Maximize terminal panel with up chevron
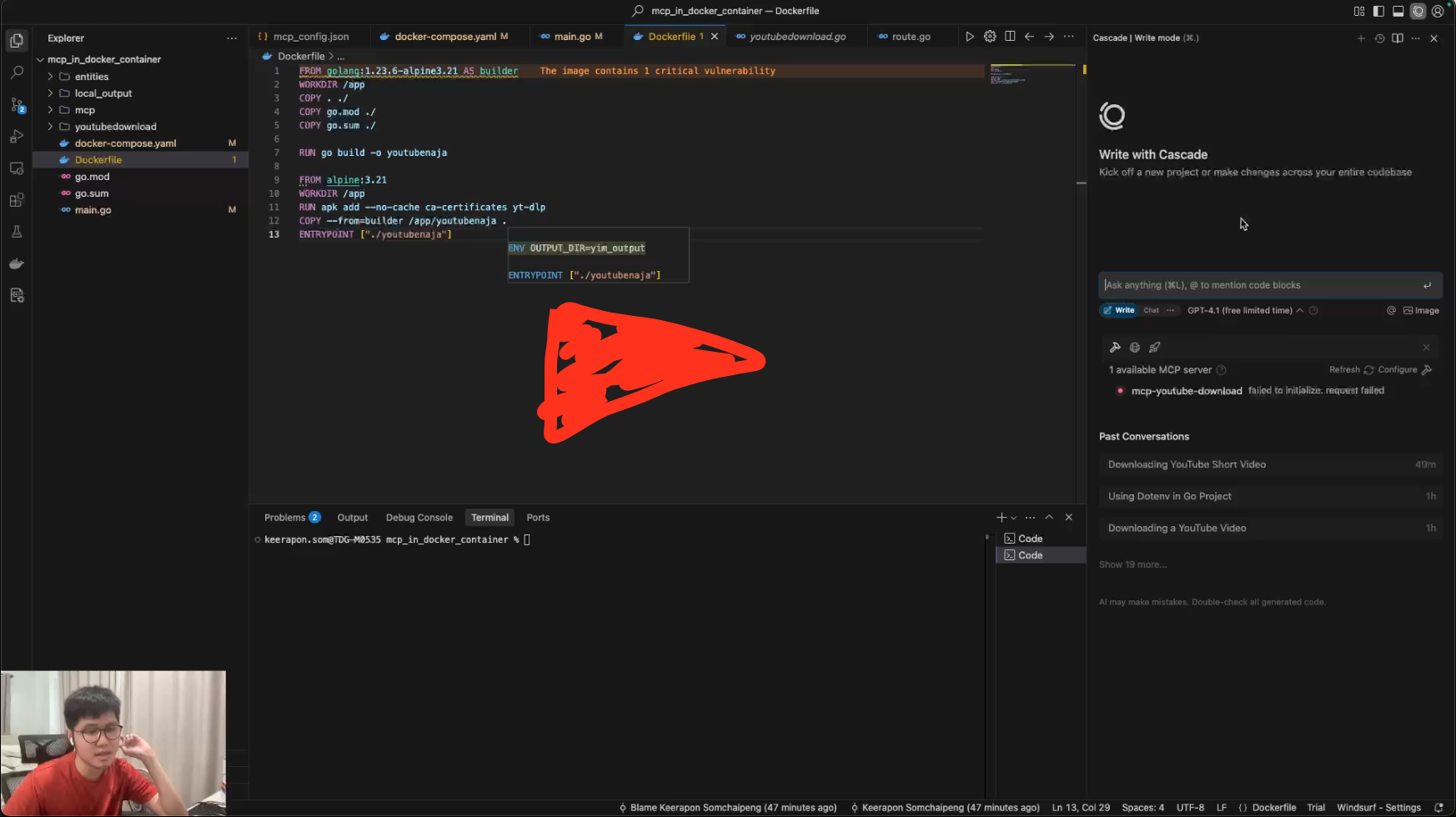 [1049, 518]
